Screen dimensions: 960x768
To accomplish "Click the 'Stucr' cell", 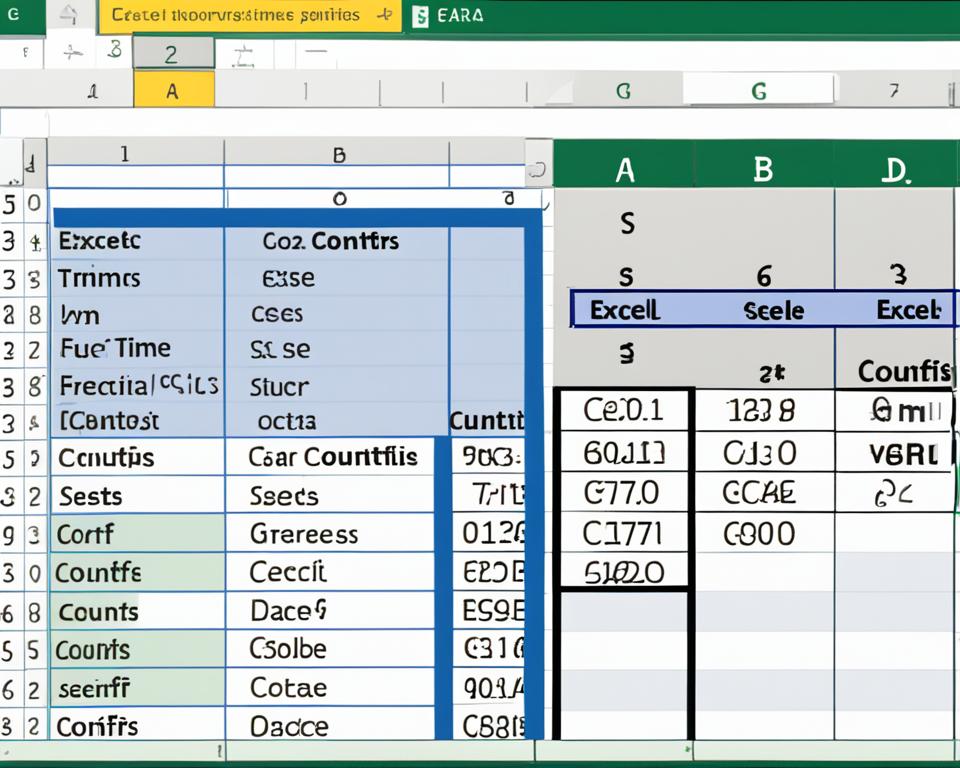I will 336,386.
